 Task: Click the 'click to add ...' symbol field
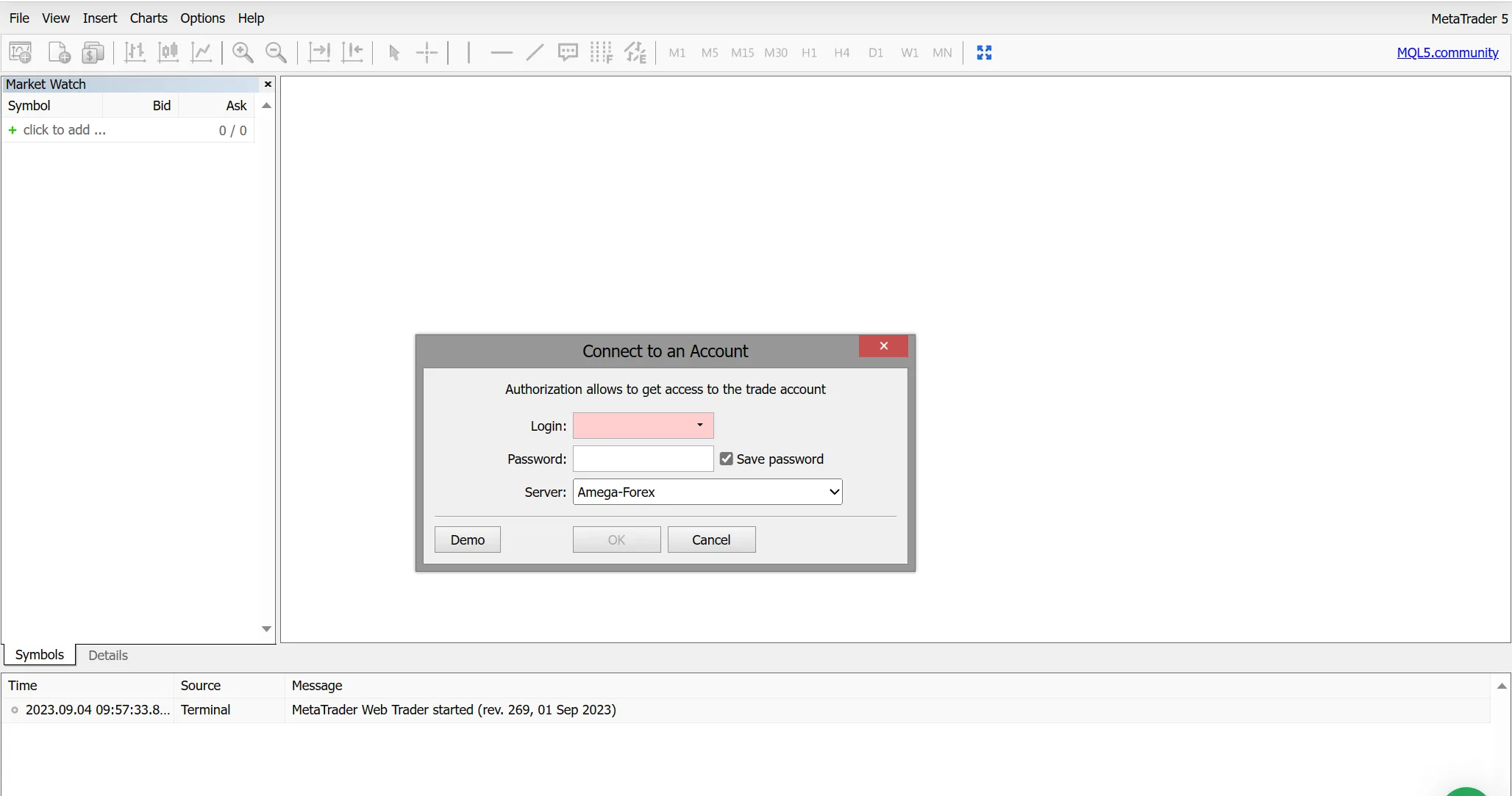[65, 130]
